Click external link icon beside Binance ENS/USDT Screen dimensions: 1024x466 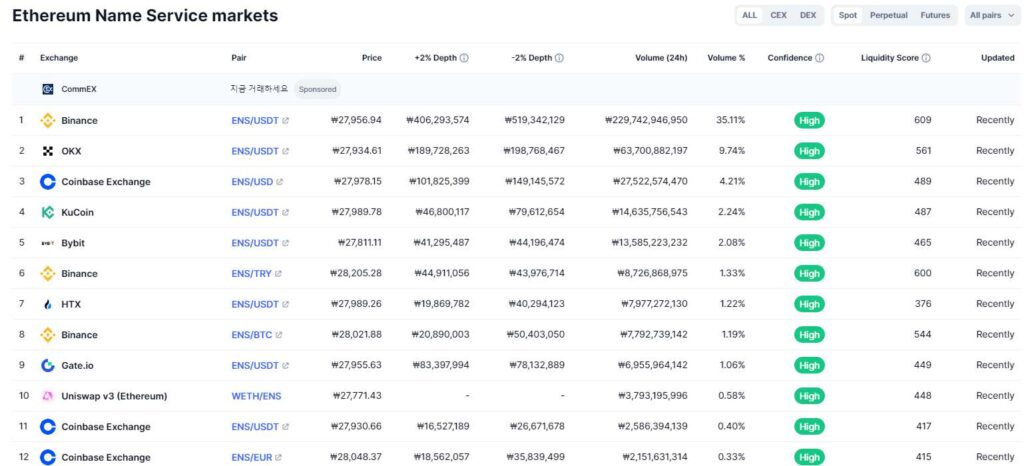pyautogui.click(x=285, y=121)
